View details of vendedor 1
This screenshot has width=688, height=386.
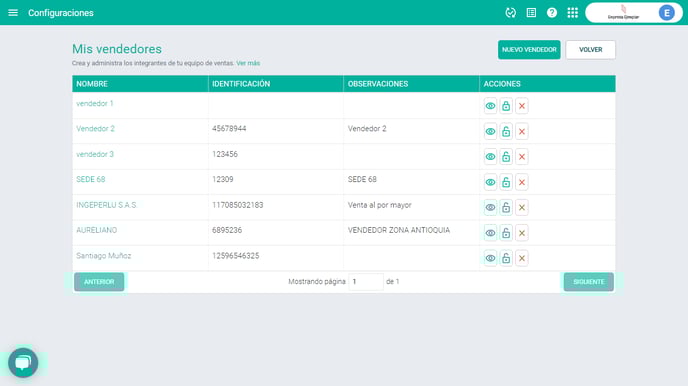click(x=491, y=106)
